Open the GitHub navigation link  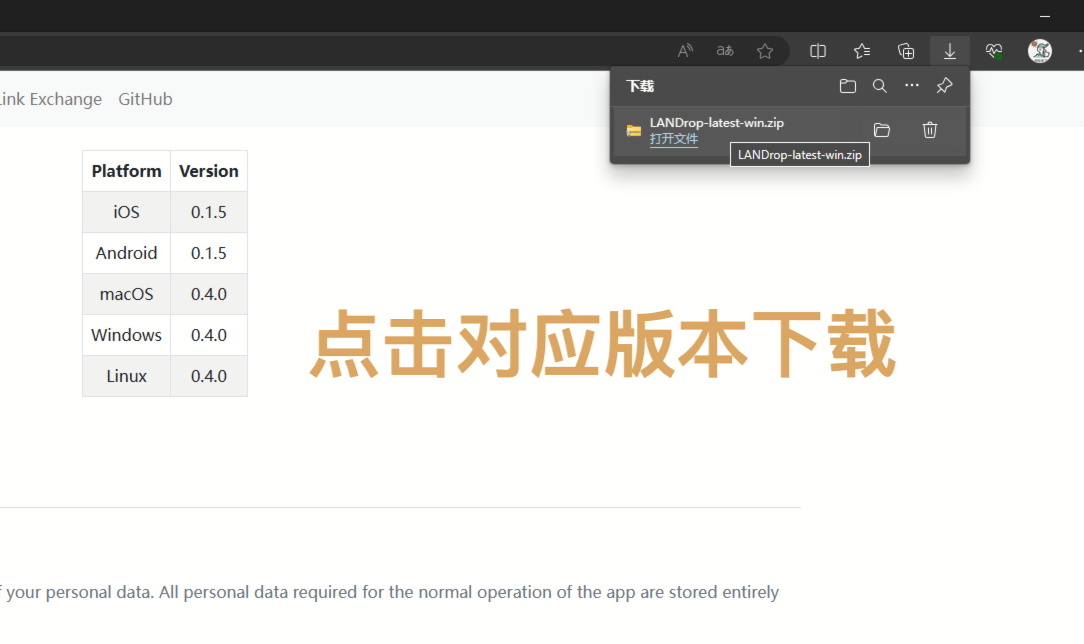(x=145, y=99)
